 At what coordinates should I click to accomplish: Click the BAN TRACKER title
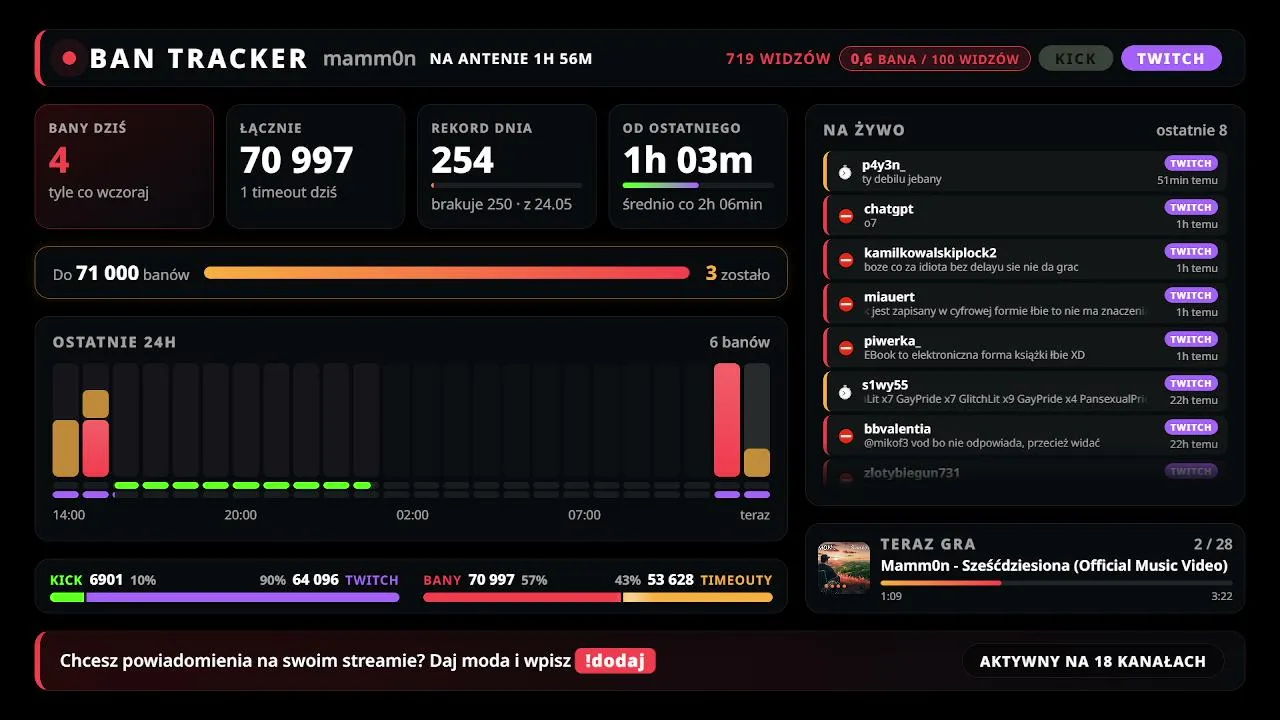point(198,59)
